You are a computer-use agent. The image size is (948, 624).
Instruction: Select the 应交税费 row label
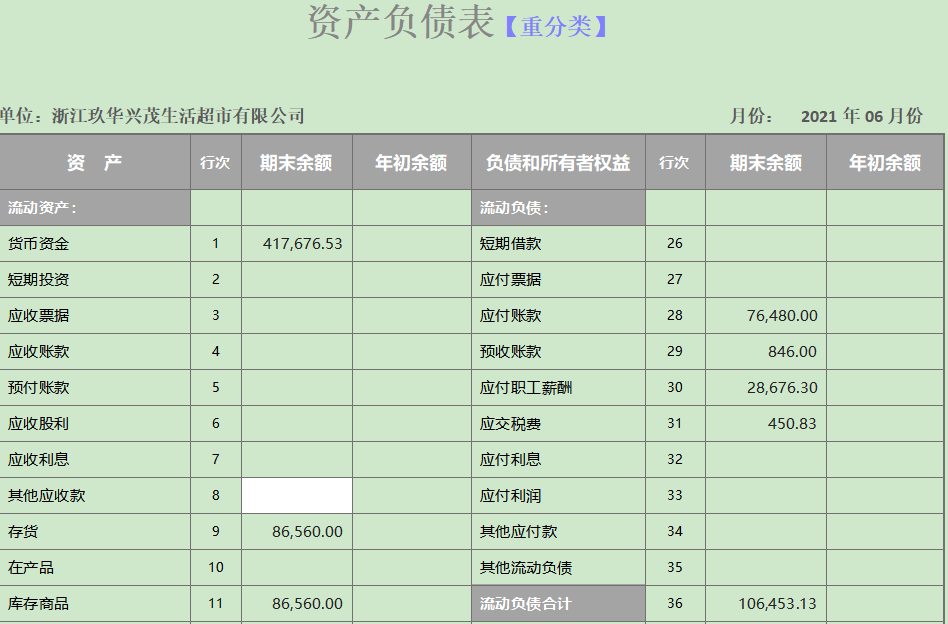click(x=510, y=423)
